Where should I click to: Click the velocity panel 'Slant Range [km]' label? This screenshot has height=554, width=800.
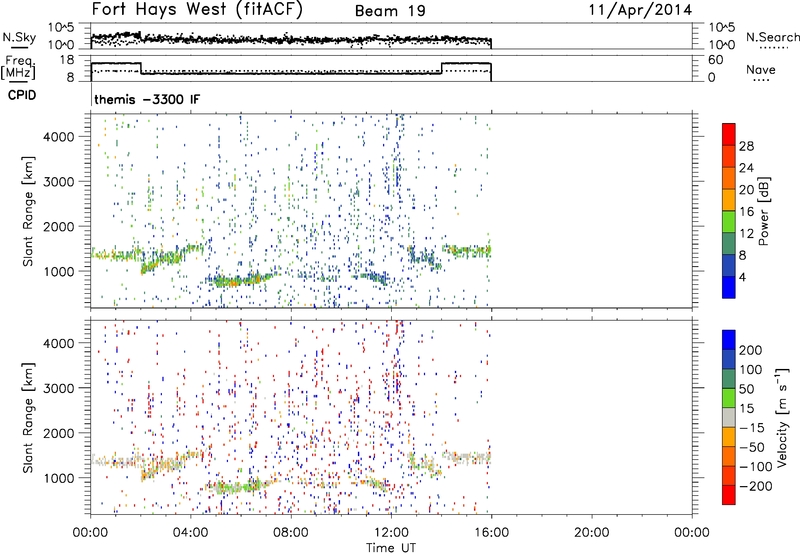click(x=28, y=418)
